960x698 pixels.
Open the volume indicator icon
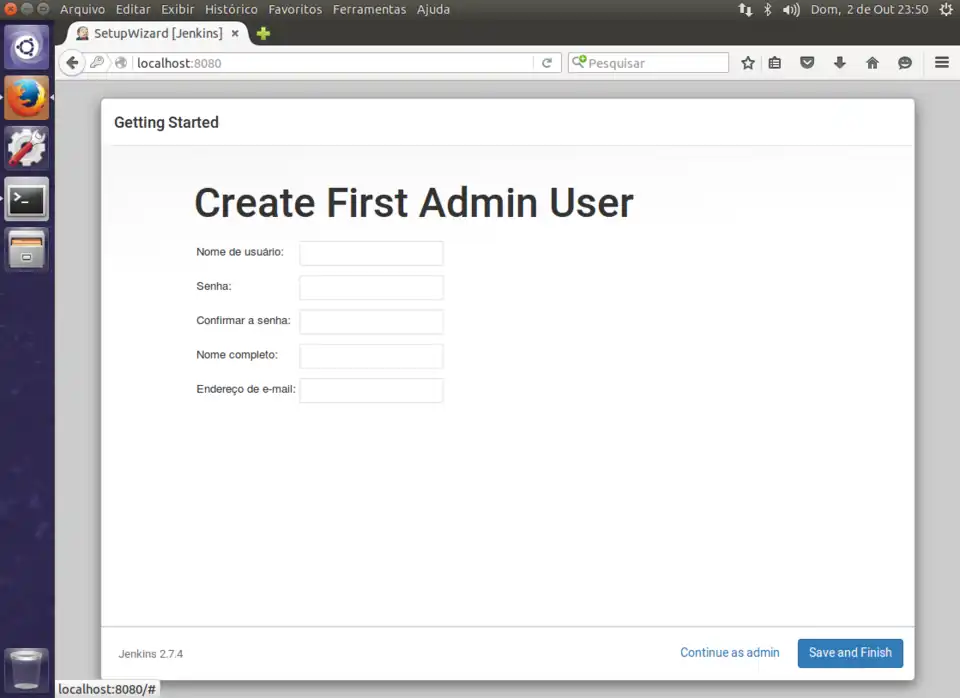[x=790, y=9]
